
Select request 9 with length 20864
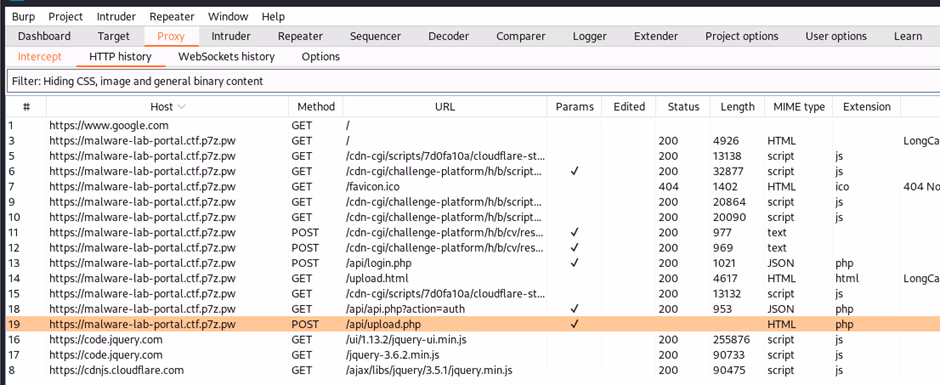(x=472, y=202)
